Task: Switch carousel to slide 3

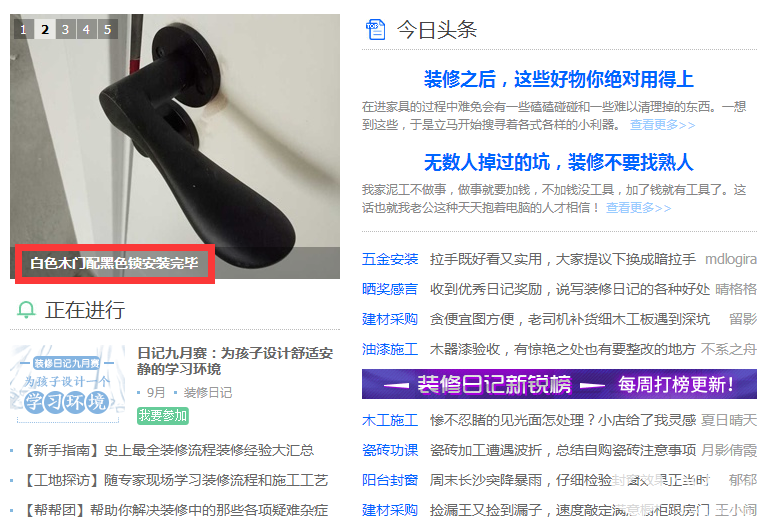Action: coord(66,29)
